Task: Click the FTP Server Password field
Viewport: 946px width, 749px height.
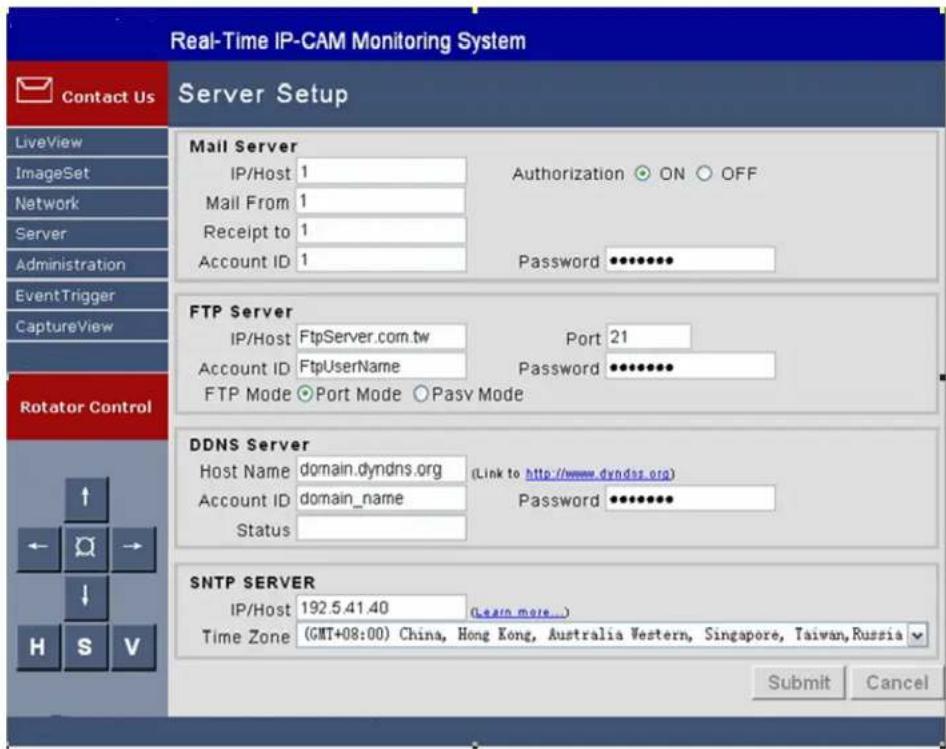Action: click(690, 366)
